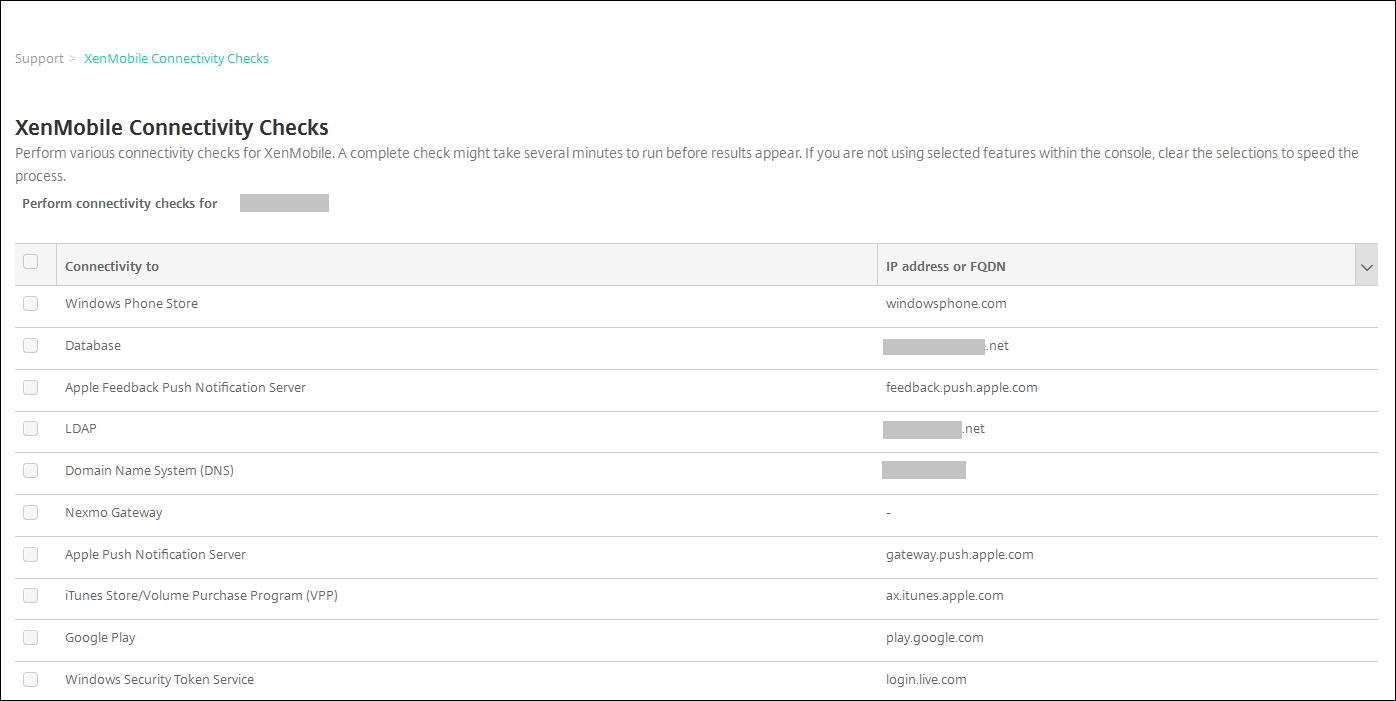Click the play.google.com address cell

tap(934, 638)
